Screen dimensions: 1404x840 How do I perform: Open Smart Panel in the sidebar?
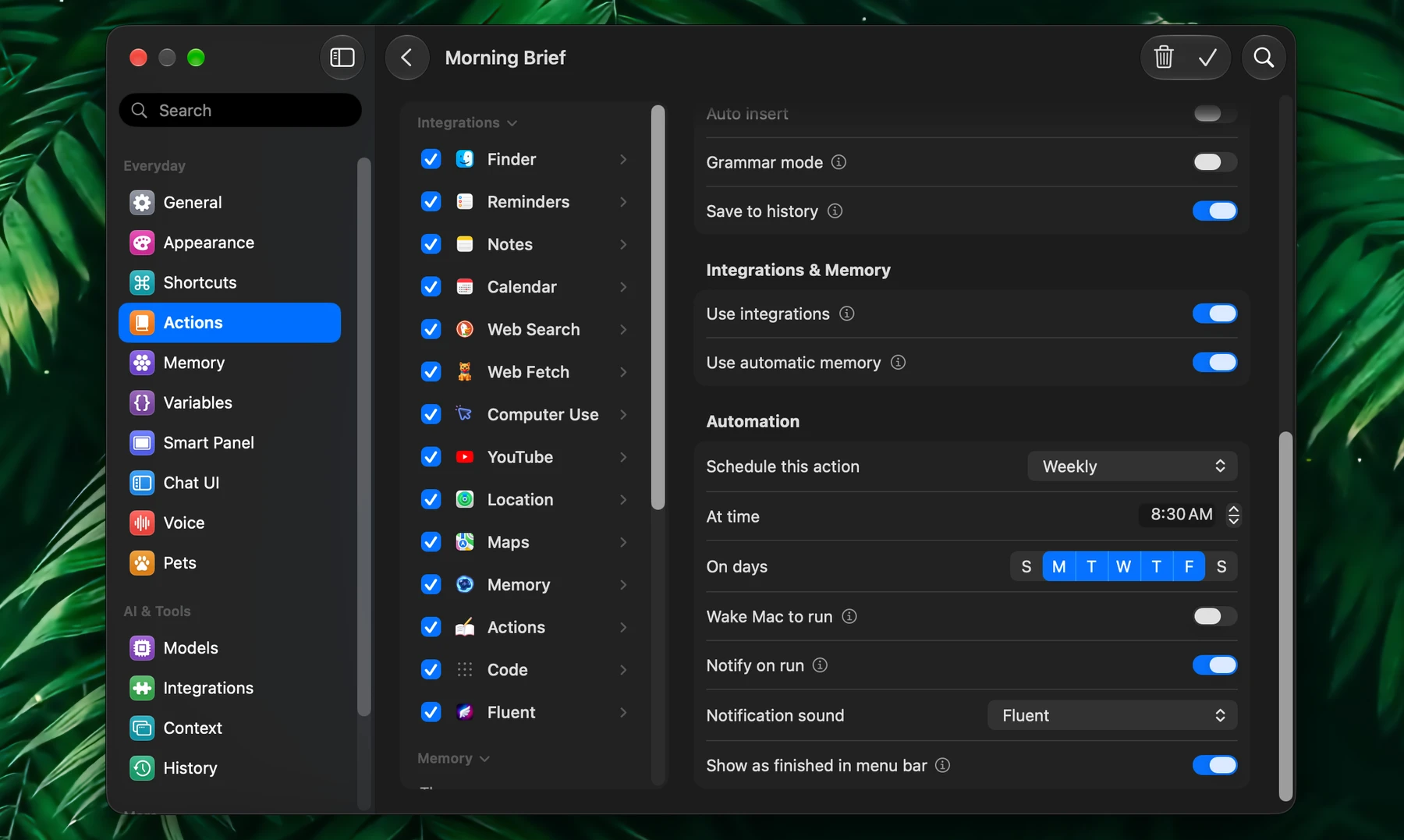(229, 443)
